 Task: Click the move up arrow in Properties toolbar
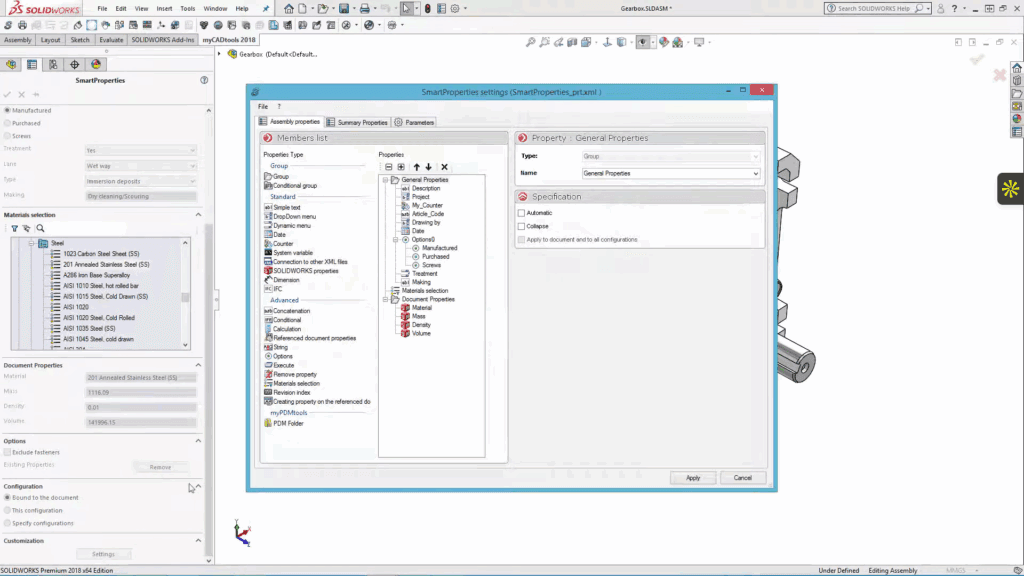(x=416, y=167)
